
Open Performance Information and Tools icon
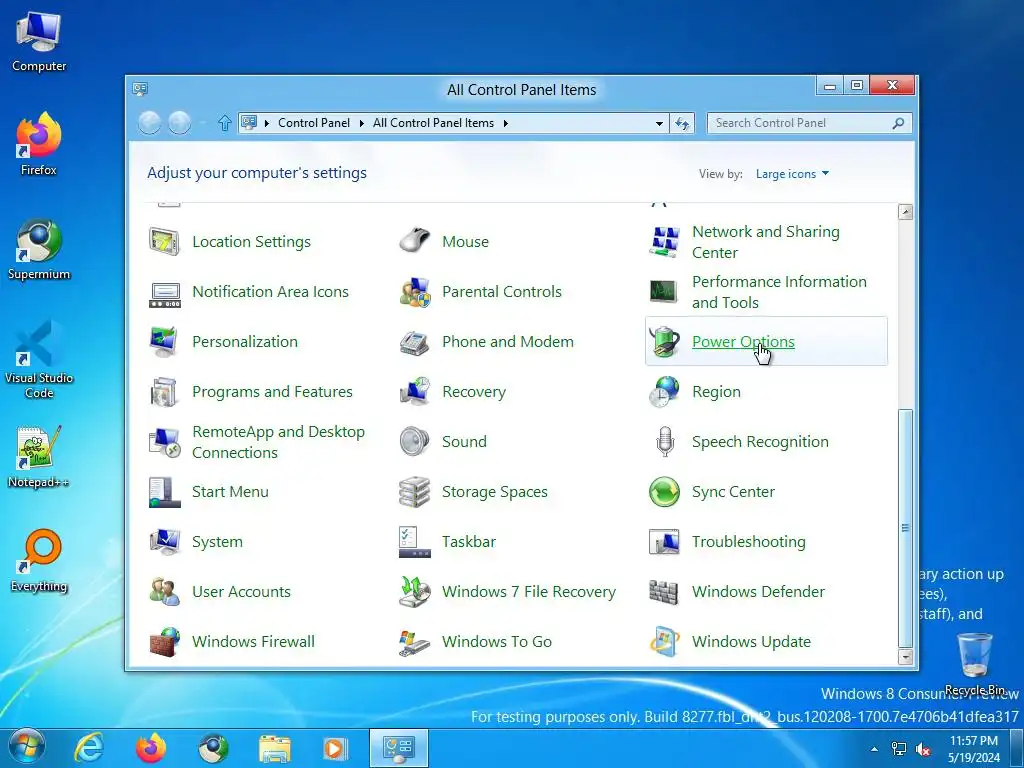tap(664, 292)
